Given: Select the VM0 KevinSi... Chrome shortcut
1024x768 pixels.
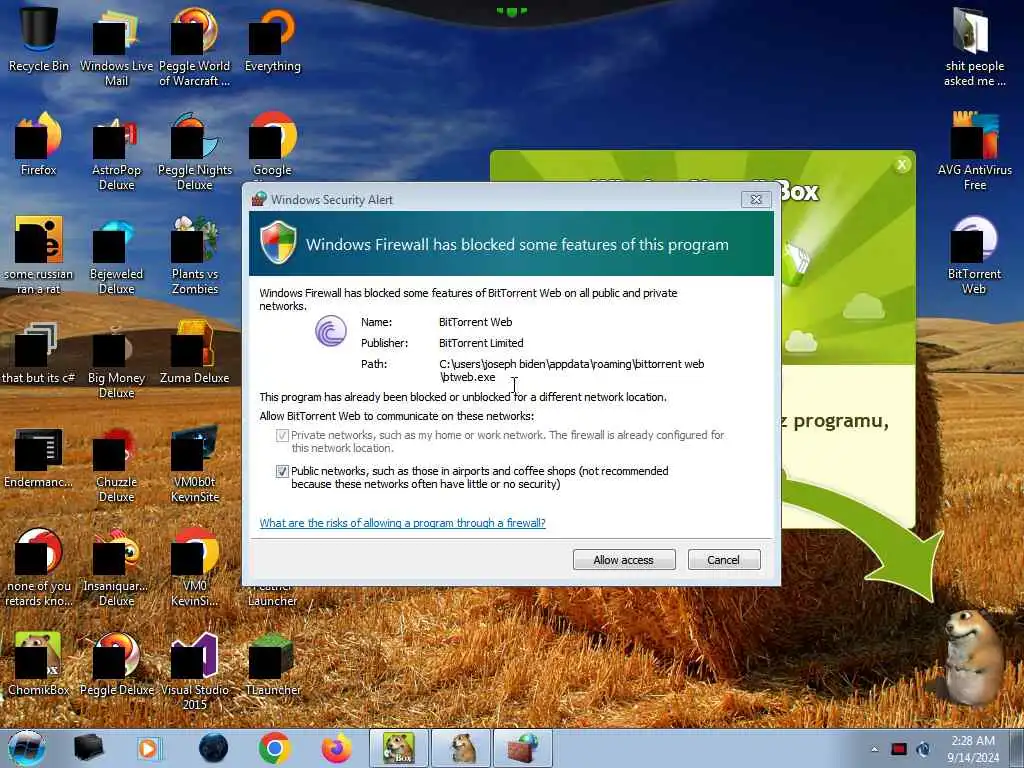Looking at the screenshot, I should click(195, 567).
